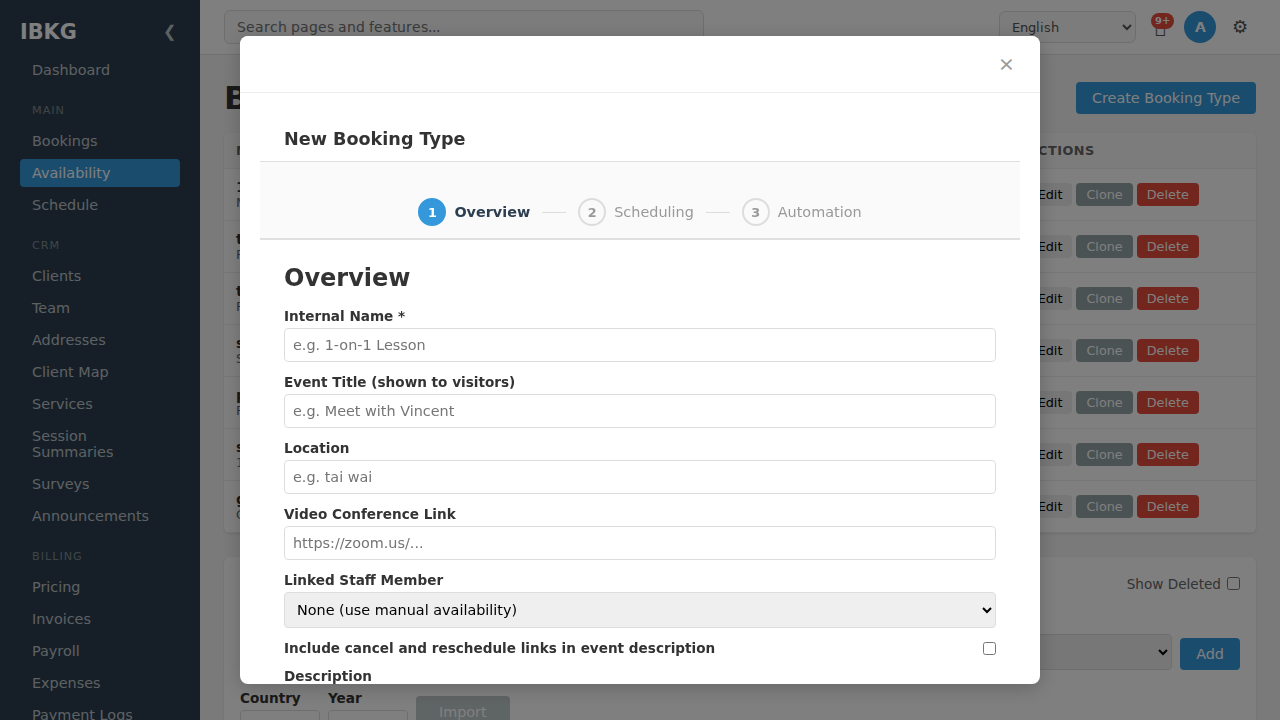Open Addresses in the sidebar
Viewport: 1280px width, 720px height.
click(x=100, y=340)
